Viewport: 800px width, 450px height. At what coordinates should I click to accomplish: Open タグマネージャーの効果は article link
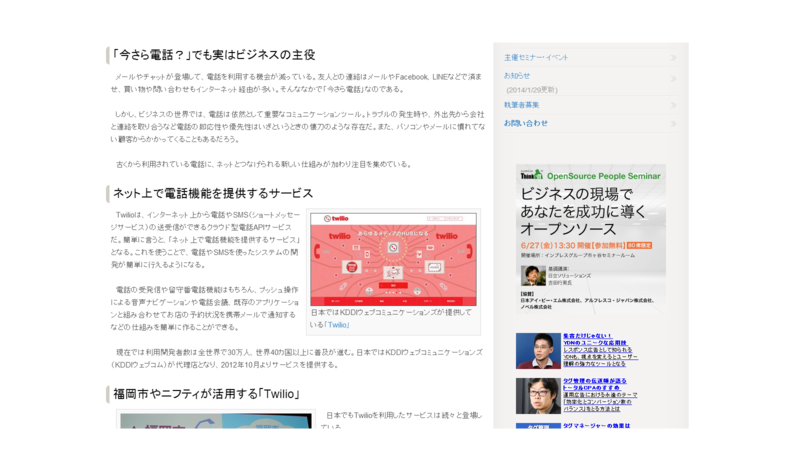point(596,426)
